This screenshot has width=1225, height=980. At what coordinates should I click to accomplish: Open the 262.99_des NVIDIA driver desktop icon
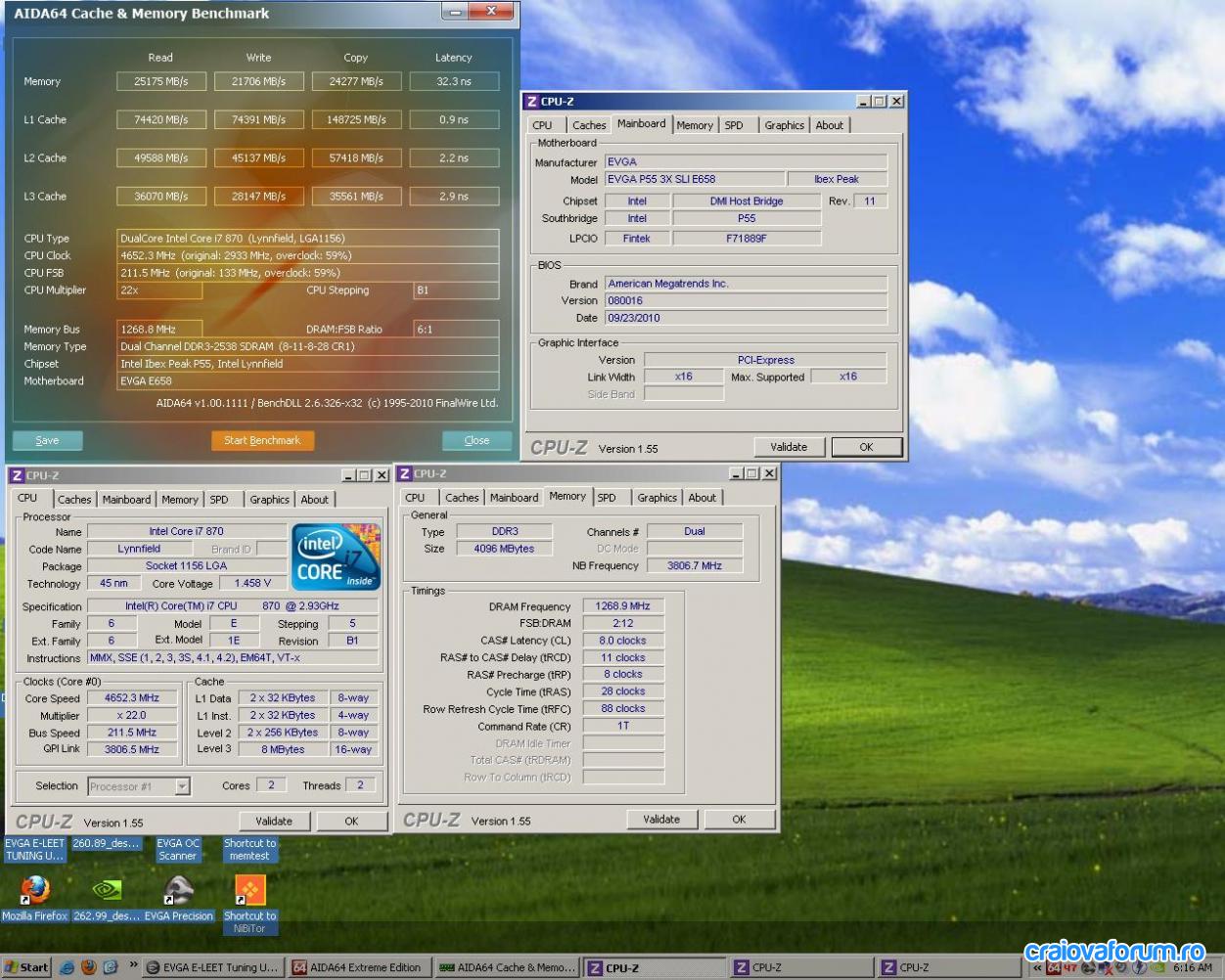107,889
